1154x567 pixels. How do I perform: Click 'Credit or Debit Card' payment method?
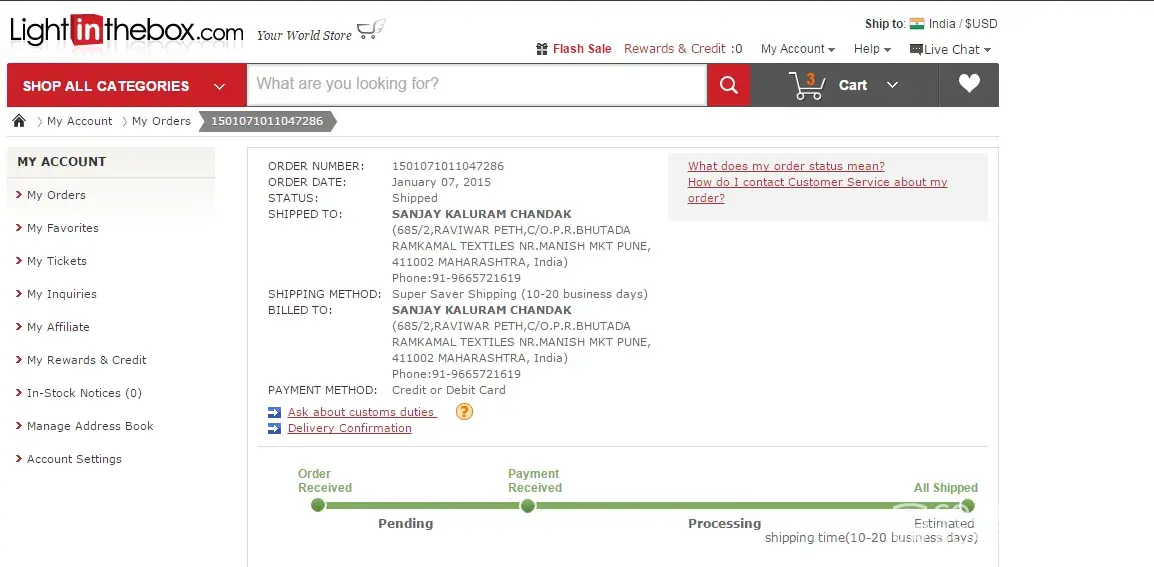tap(448, 390)
